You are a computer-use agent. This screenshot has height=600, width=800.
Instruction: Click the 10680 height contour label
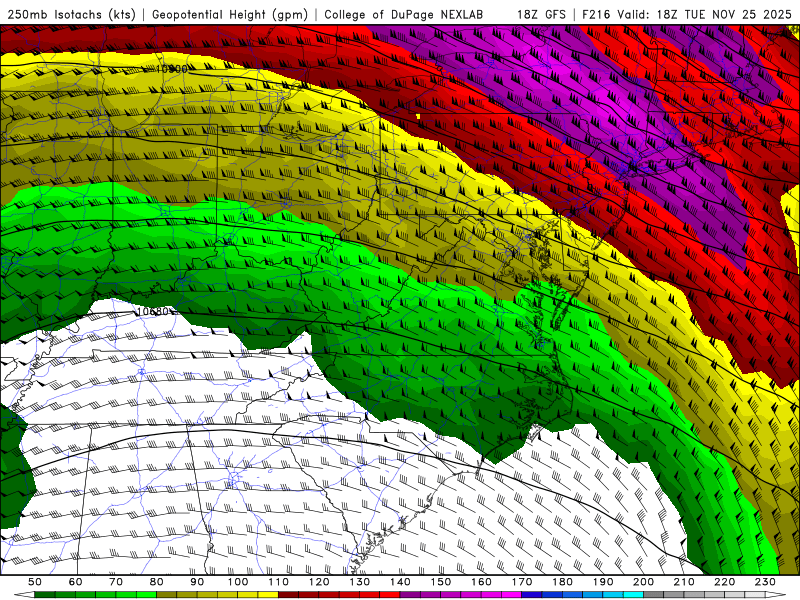click(x=153, y=311)
